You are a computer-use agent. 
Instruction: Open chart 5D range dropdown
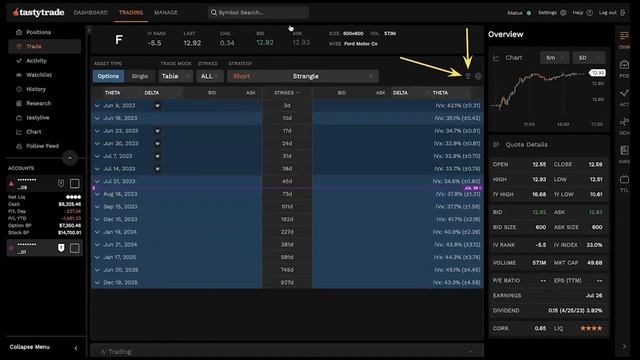pyautogui.click(x=589, y=58)
